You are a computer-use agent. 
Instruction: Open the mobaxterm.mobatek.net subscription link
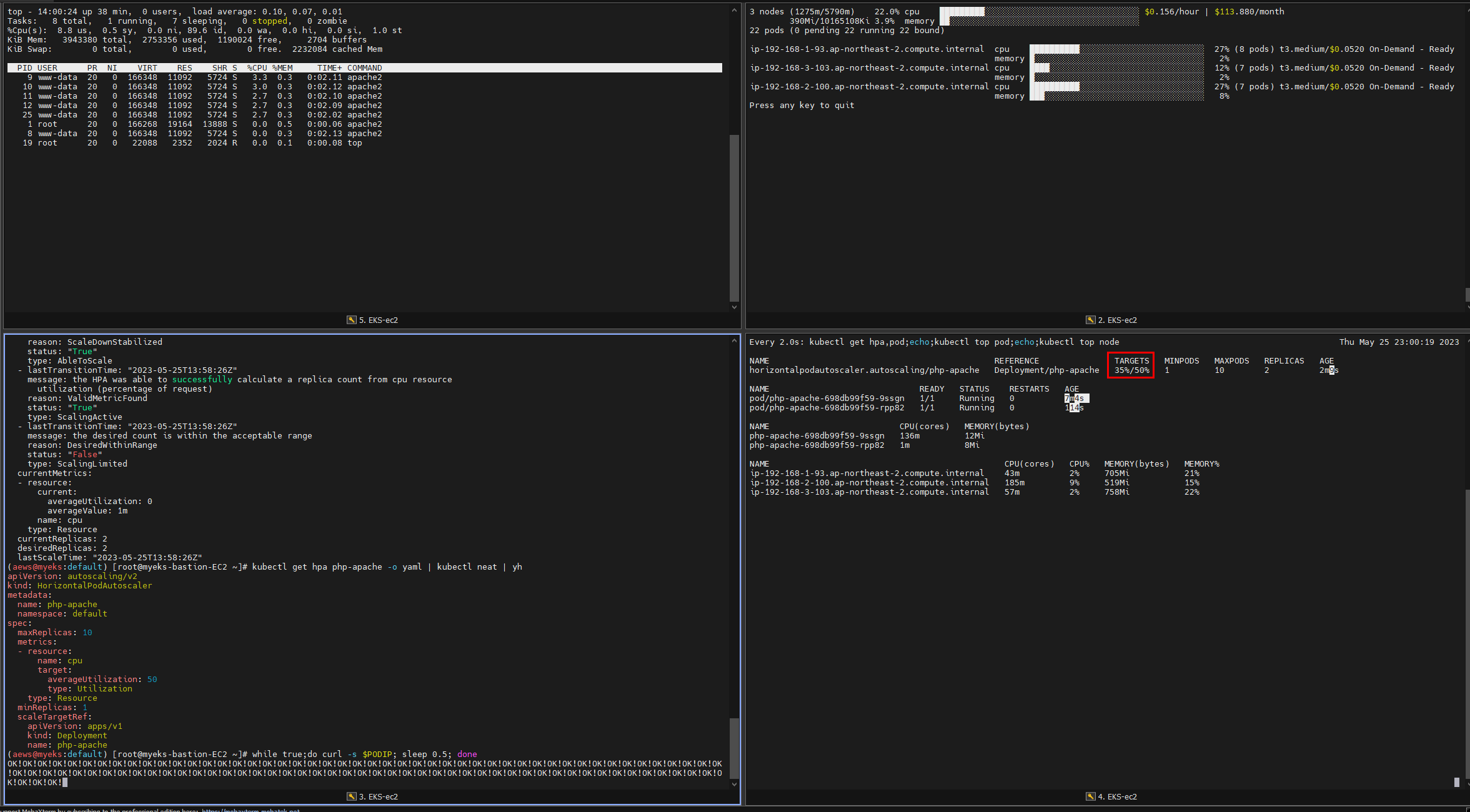click(x=251, y=810)
